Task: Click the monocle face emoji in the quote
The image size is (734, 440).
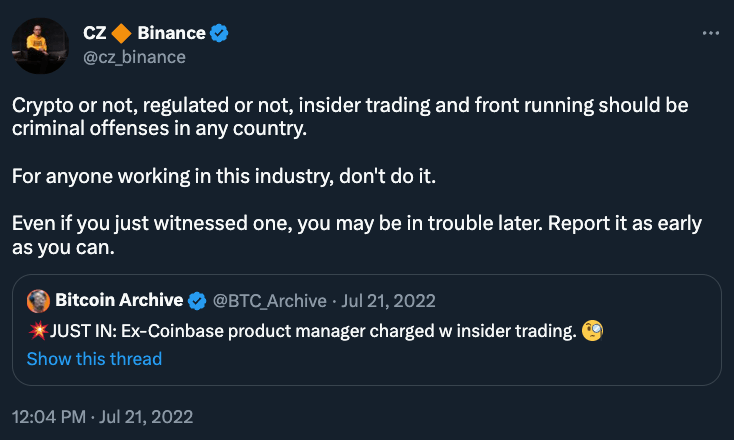Action: click(x=593, y=332)
